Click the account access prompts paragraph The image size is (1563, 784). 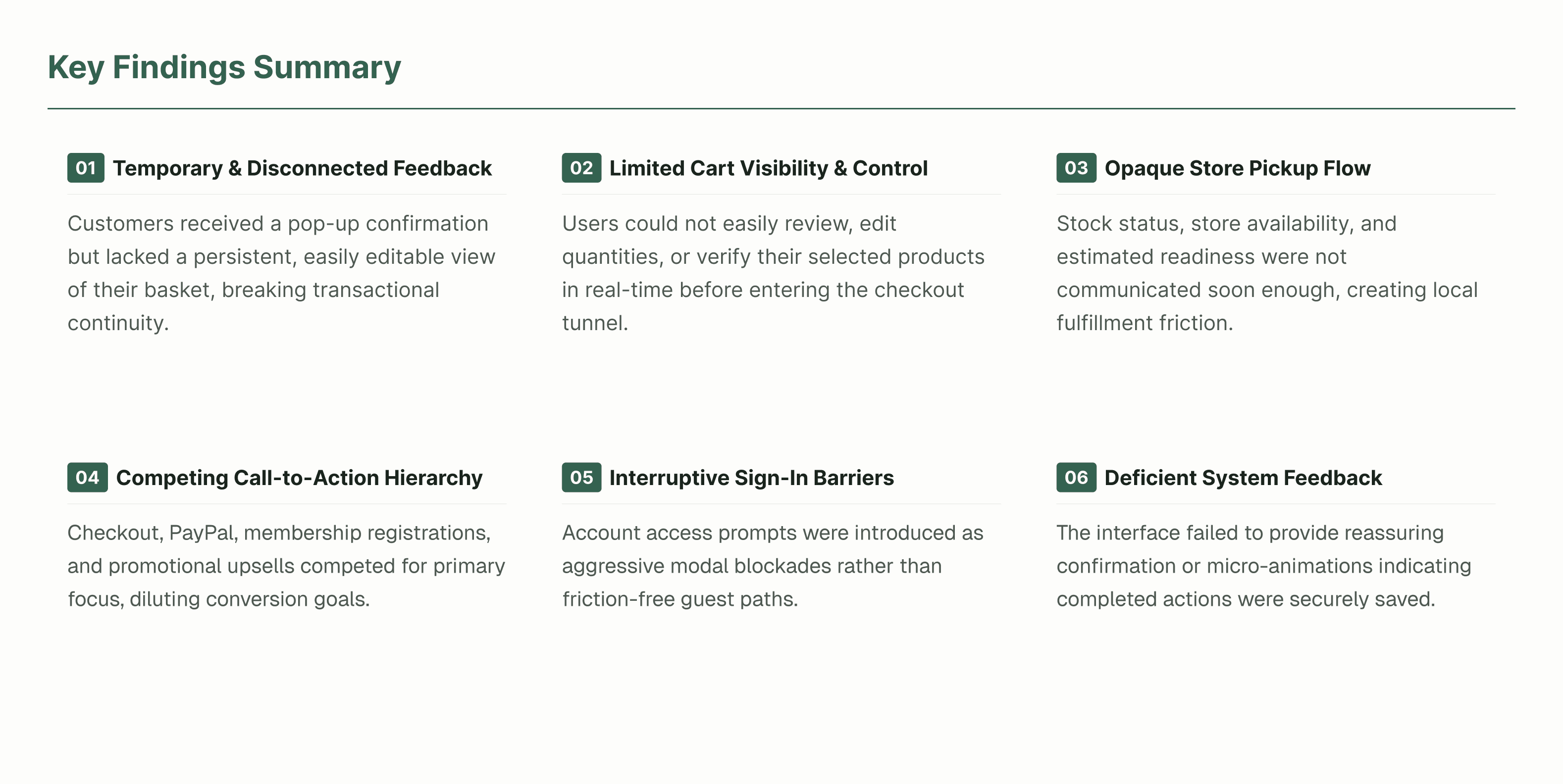pos(773,566)
